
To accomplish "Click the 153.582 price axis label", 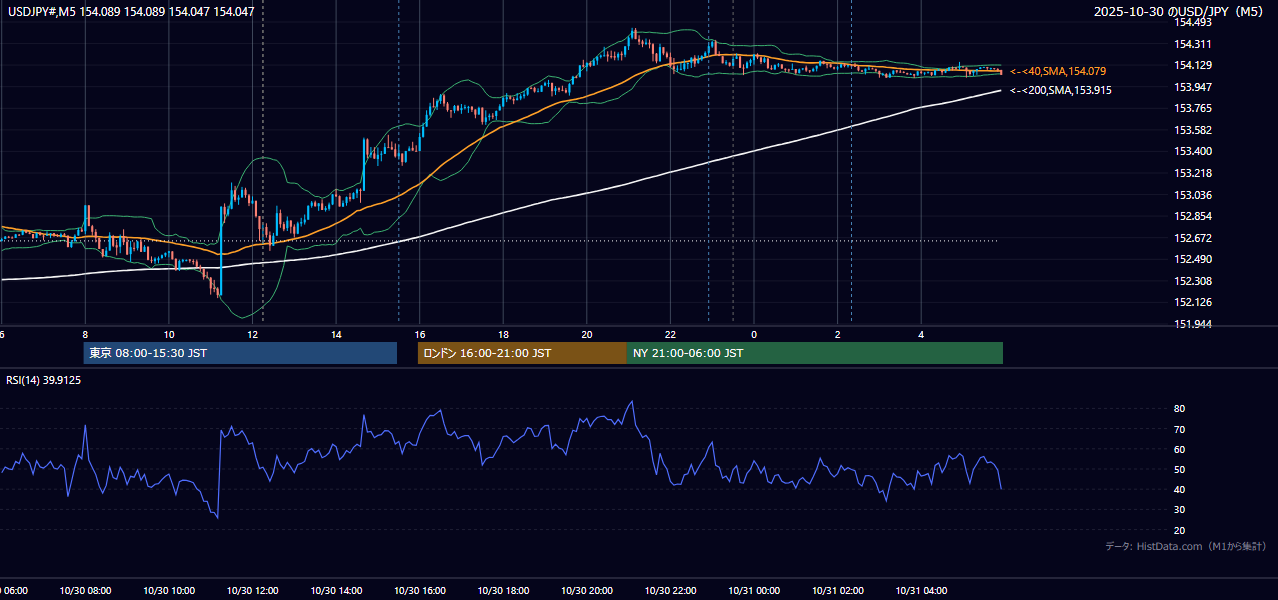I will pos(1193,130).
